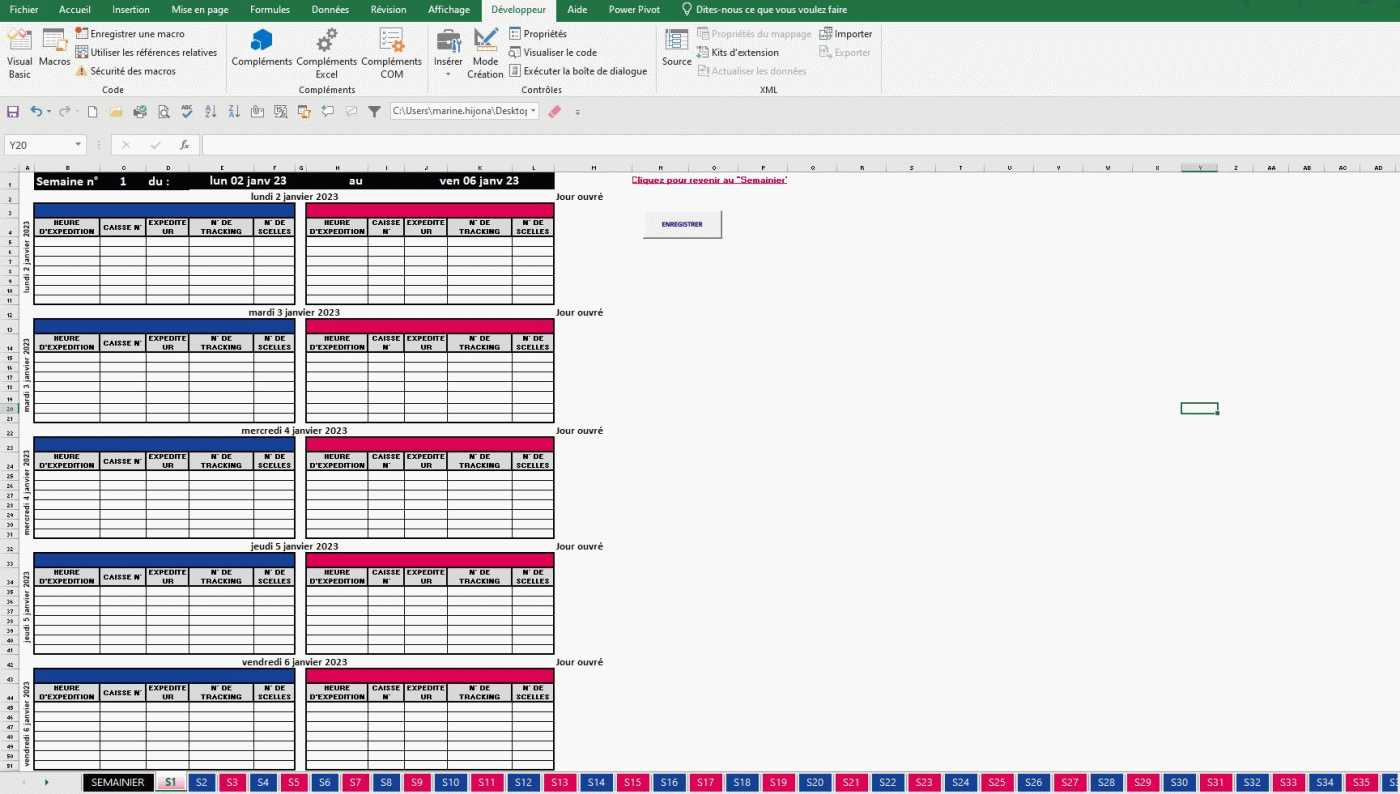Viewport: 1400px width, 794px height.
Task: Click the eraser icon in quick access toolbar
Action: coord(555,112)
